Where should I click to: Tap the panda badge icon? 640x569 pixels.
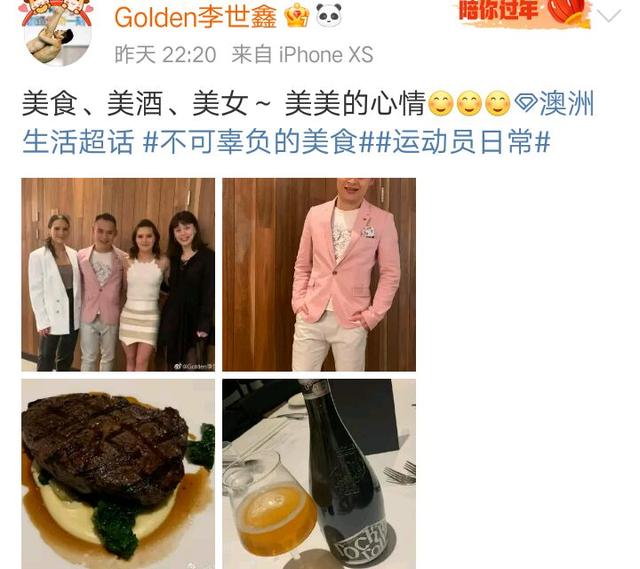(329, 15)
